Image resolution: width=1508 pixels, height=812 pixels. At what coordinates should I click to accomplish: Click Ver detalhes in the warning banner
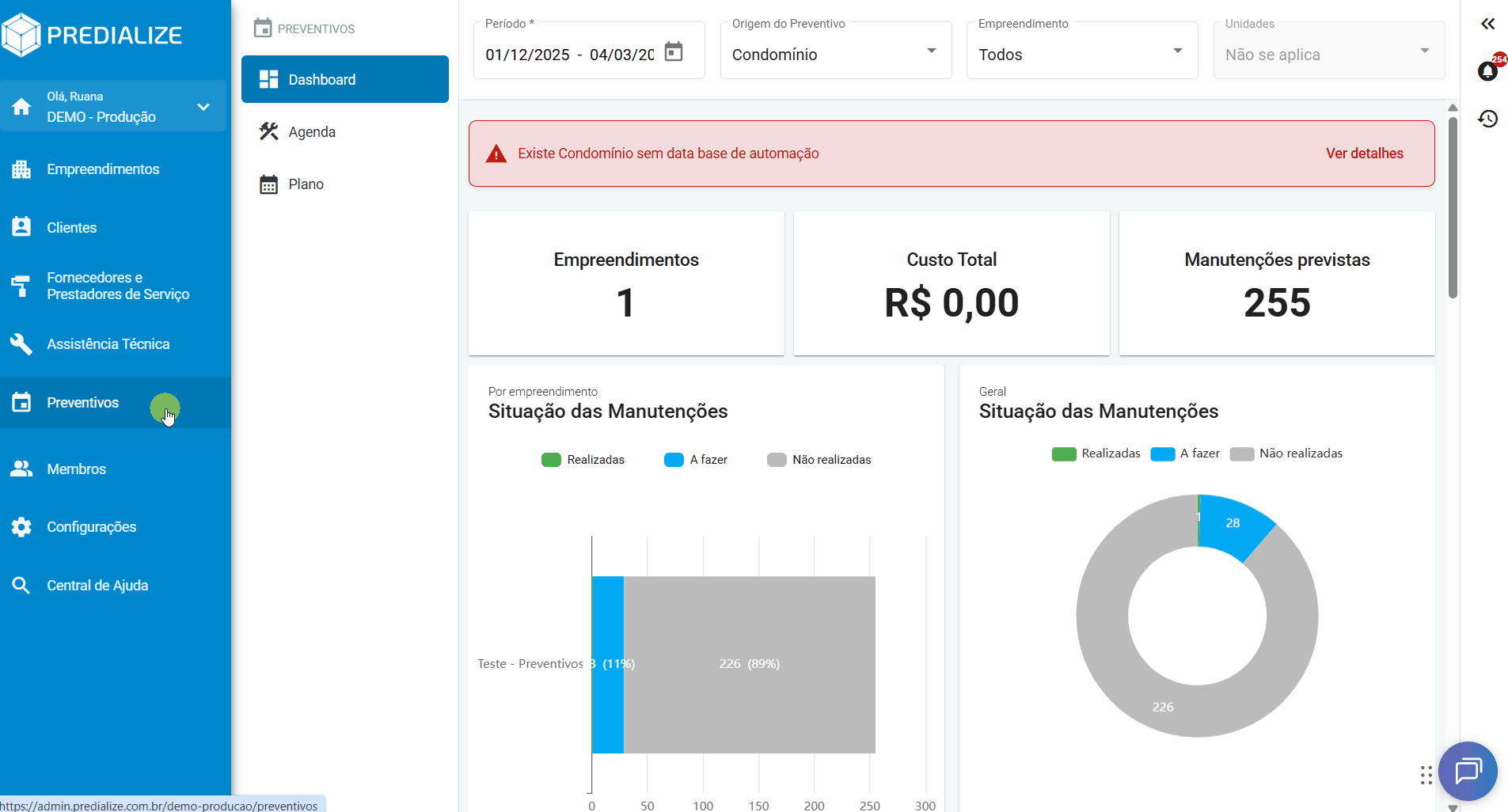click(1364, 153)
